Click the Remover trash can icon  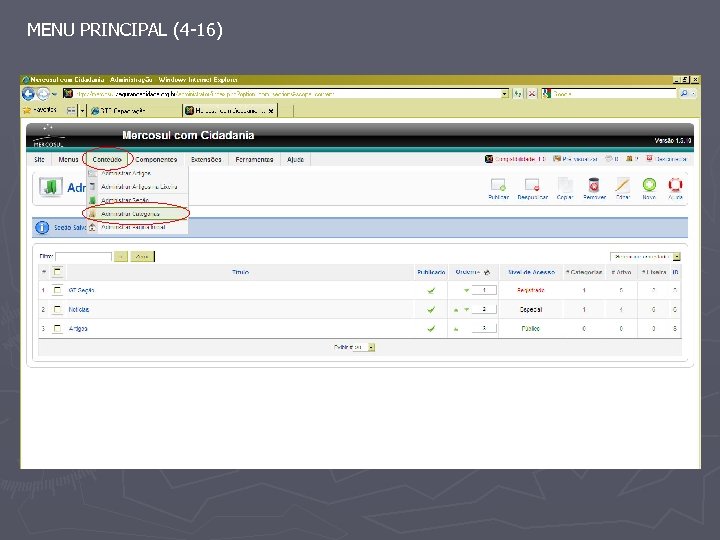[x=594, y=185]
